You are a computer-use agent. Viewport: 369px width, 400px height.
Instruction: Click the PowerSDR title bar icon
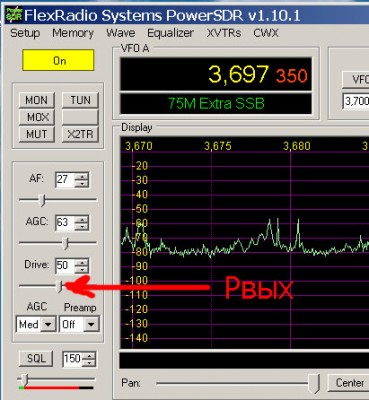coord(14,15)
